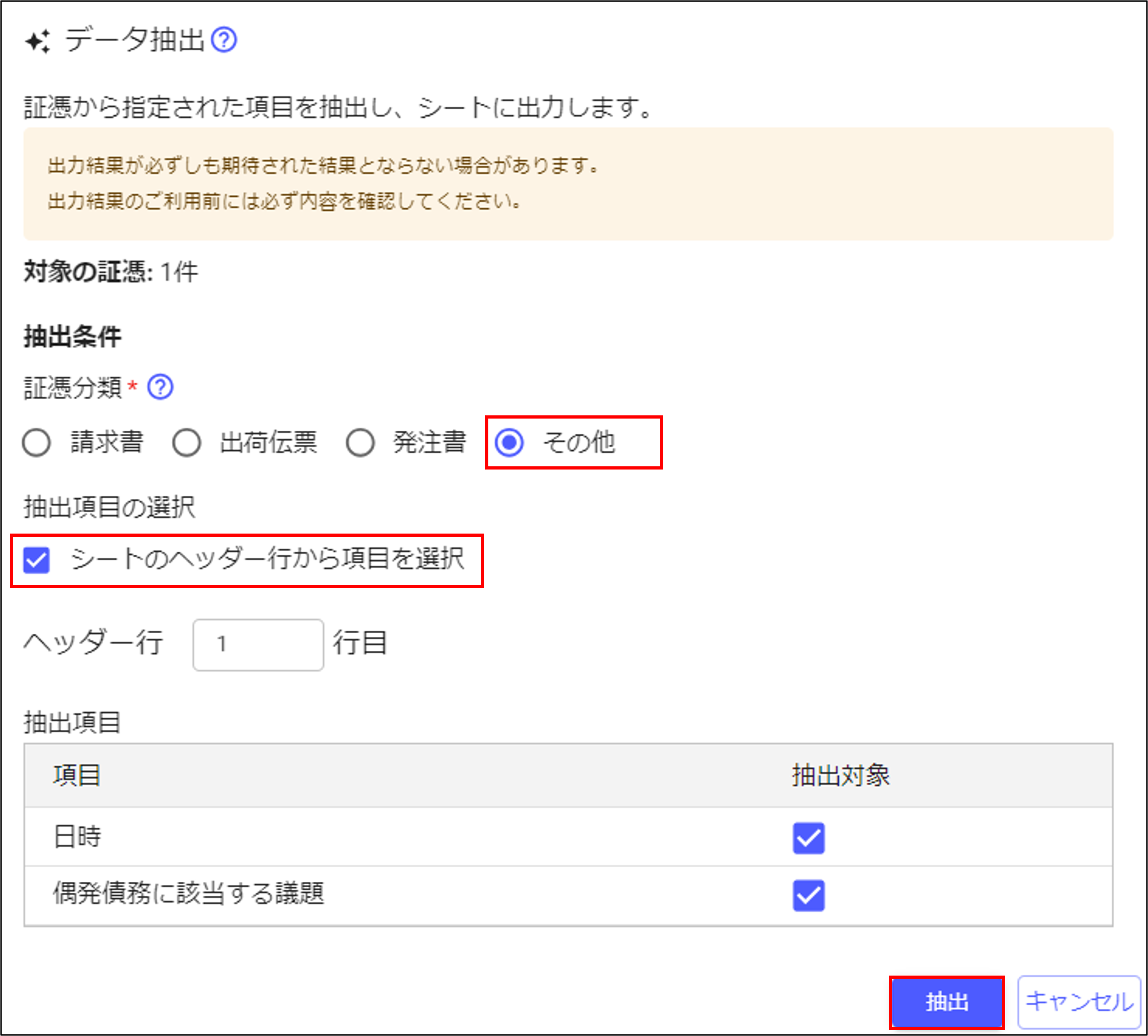Select the その他 radio button
The image size is (1148, 1036).
(x=509, y=443)
